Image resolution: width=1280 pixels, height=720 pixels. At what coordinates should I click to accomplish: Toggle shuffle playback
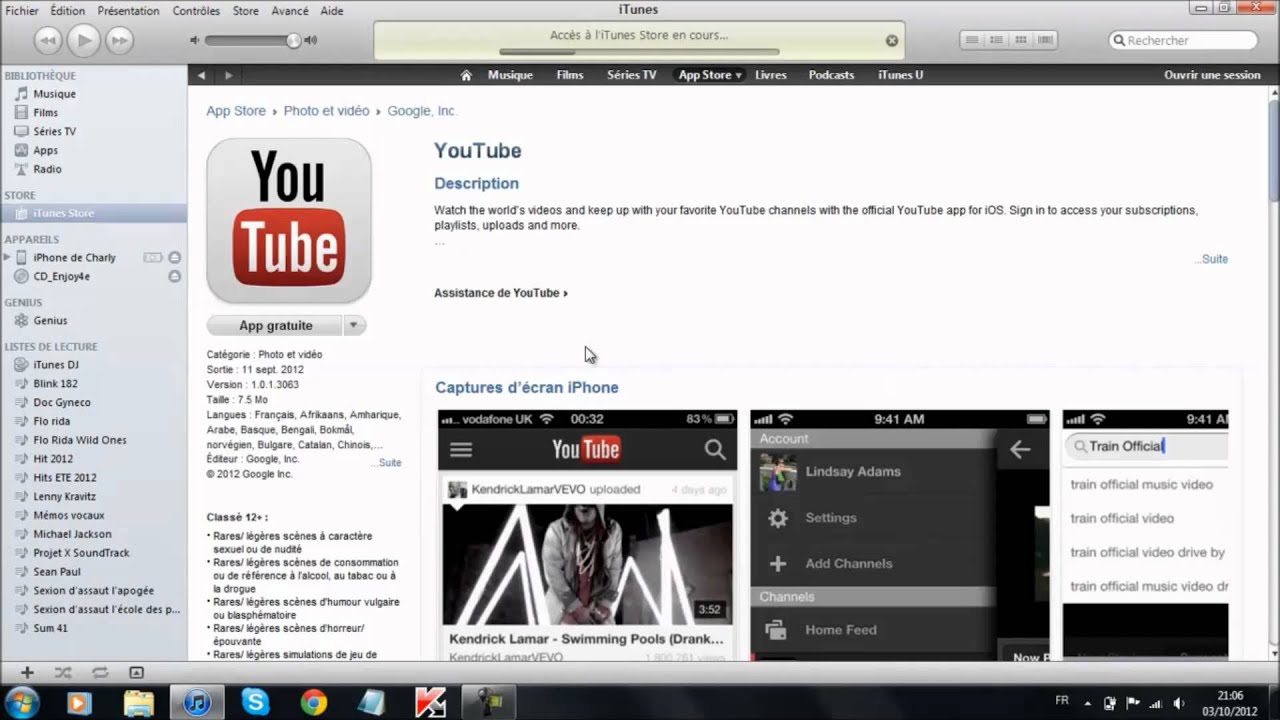pos(63,673)
